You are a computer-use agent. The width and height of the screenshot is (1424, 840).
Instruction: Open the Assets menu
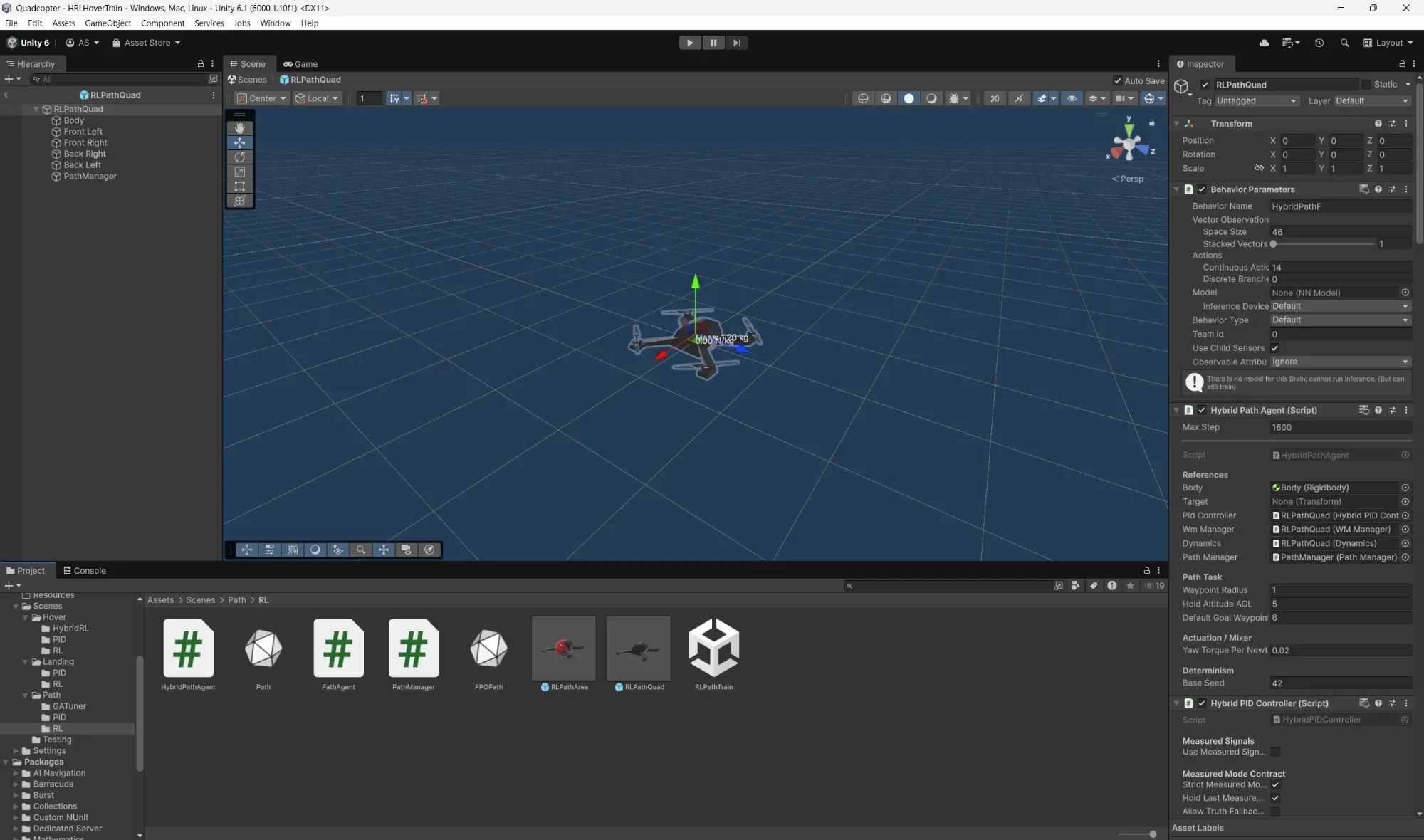coord(63,23)
